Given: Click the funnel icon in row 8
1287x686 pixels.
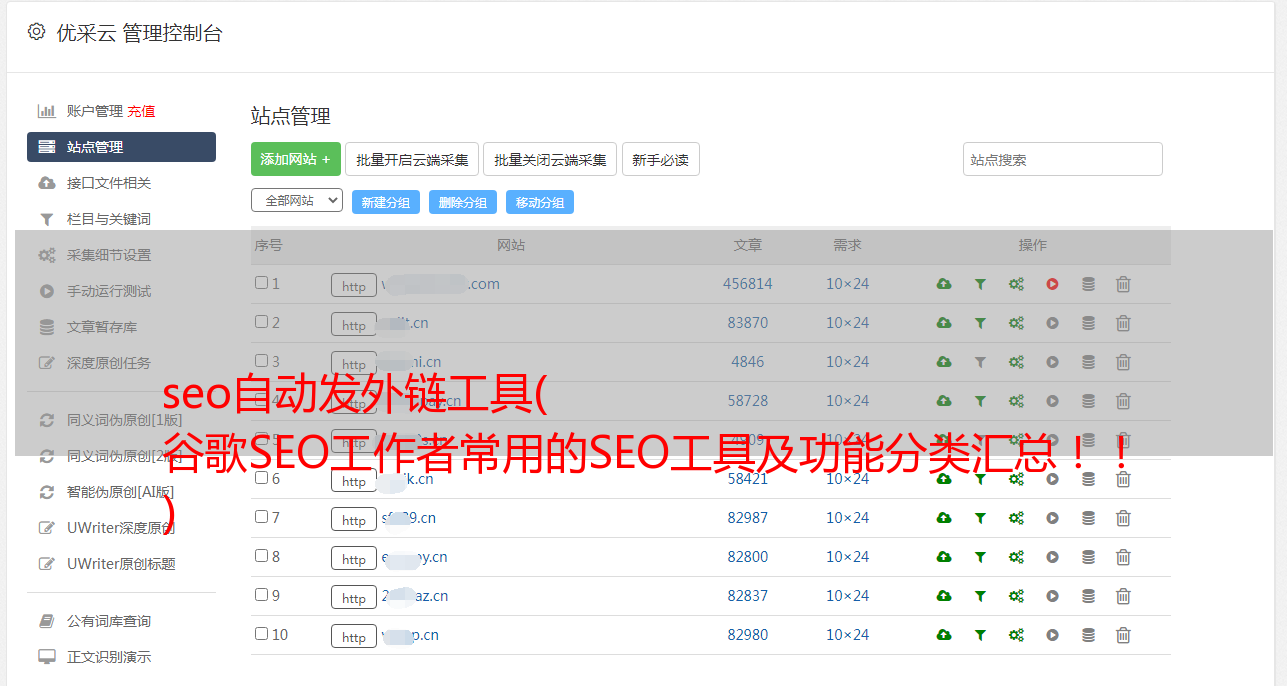Looking at the screenshot, I should click(980, 557).
